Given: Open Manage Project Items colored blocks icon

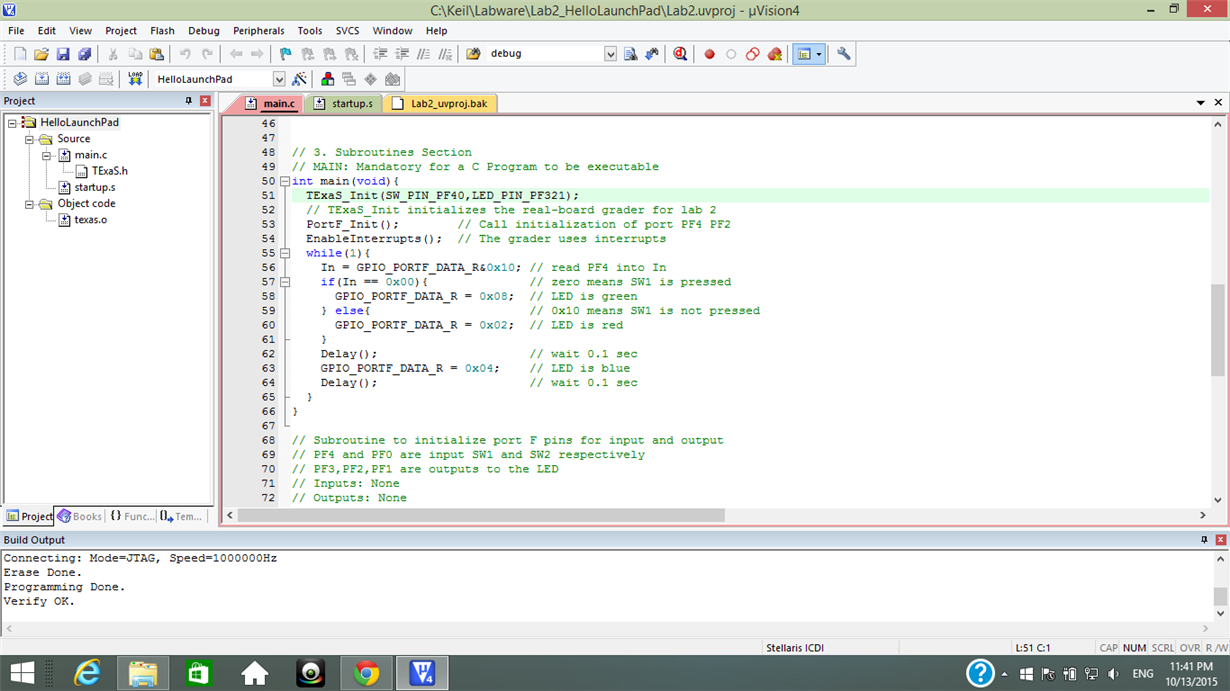Looking at the screenshot, I should (x=327, y=79).
